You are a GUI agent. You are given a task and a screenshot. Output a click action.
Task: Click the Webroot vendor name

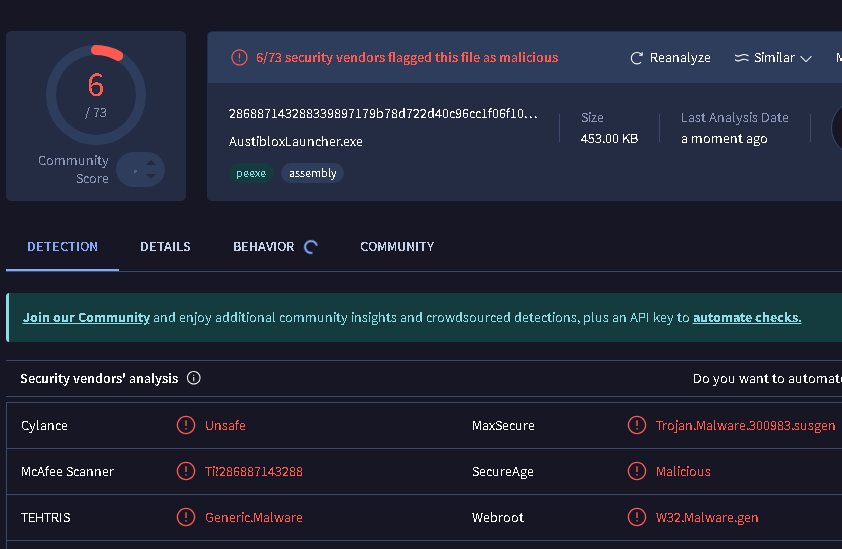point(498,517)
